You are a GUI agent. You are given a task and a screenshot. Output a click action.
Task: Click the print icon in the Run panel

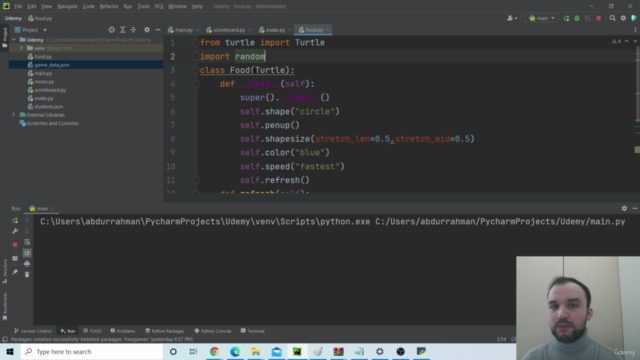(27, 264)
